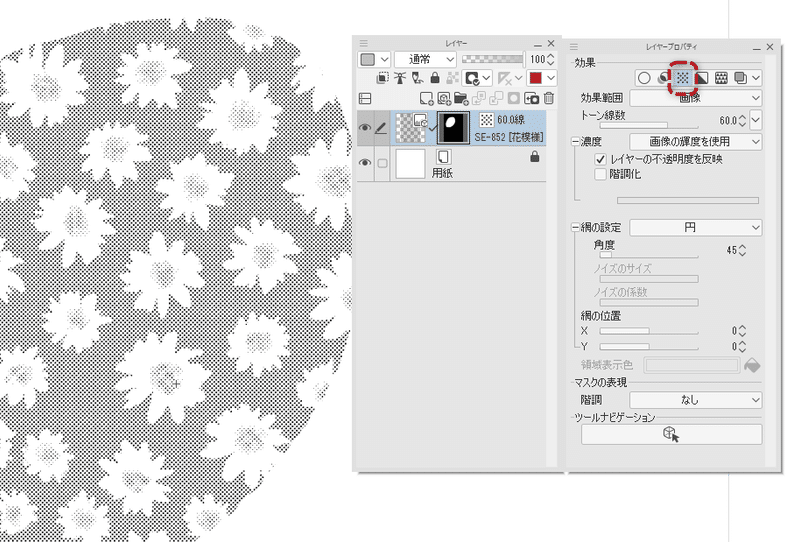Open the 画像の輝度を使用 dropdown
The image size is (800, 542).
[x=696, y=141]
